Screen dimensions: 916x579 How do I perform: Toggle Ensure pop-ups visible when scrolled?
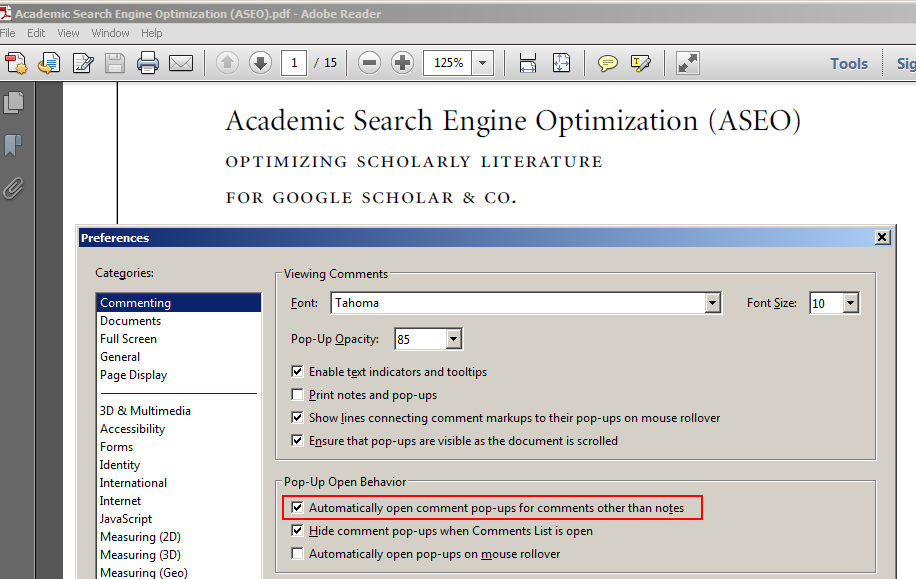click(x=297, y=440)
